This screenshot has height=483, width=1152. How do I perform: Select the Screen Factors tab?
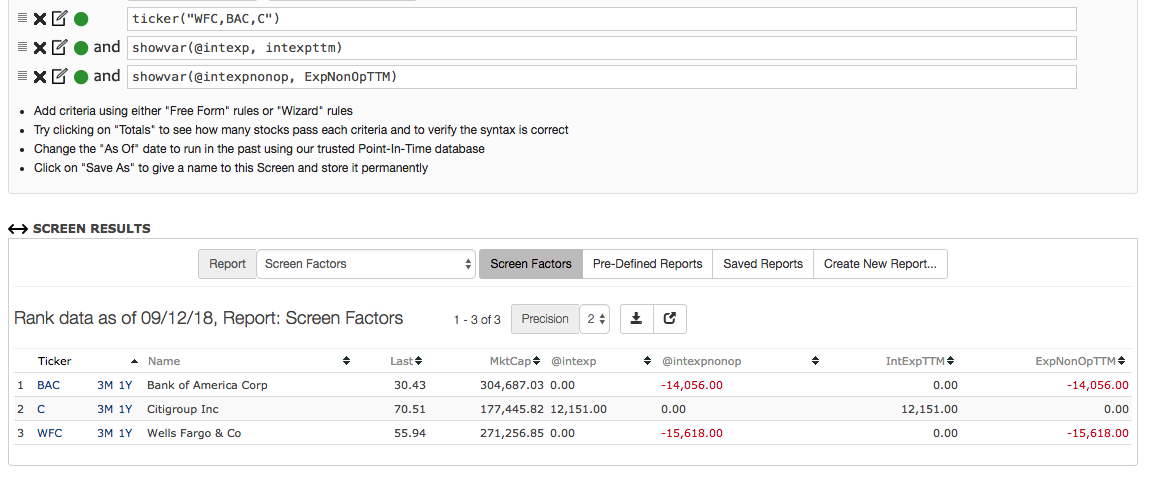[531, 264]
